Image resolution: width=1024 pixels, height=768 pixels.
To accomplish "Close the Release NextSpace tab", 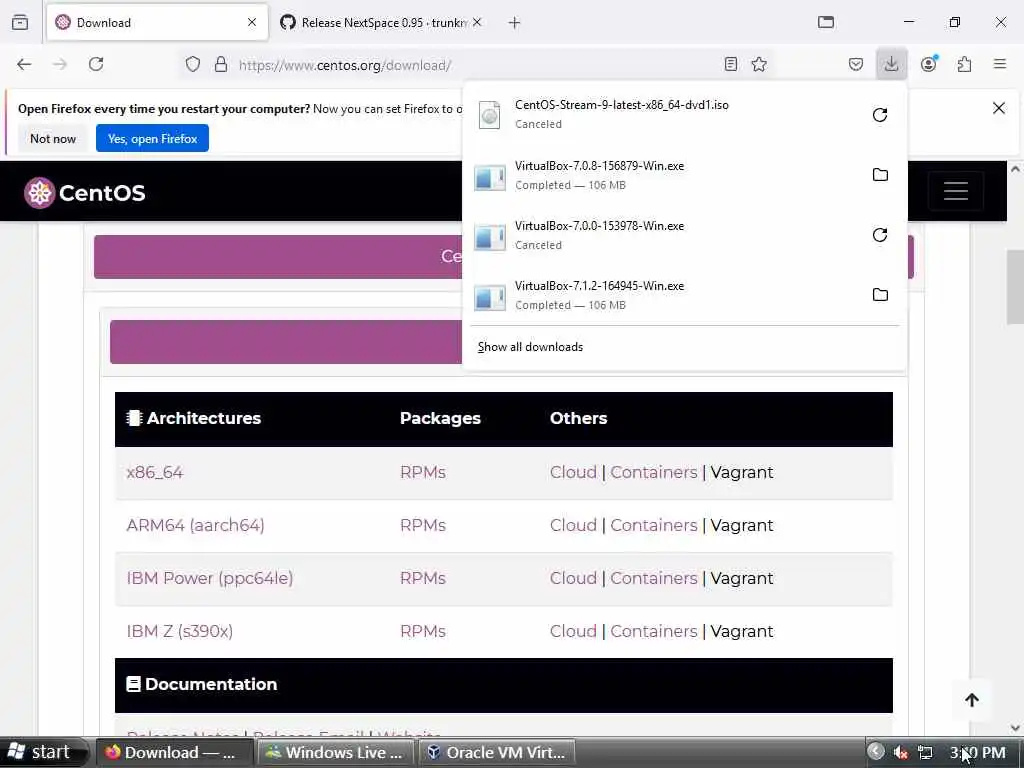I will click(477, 23).
